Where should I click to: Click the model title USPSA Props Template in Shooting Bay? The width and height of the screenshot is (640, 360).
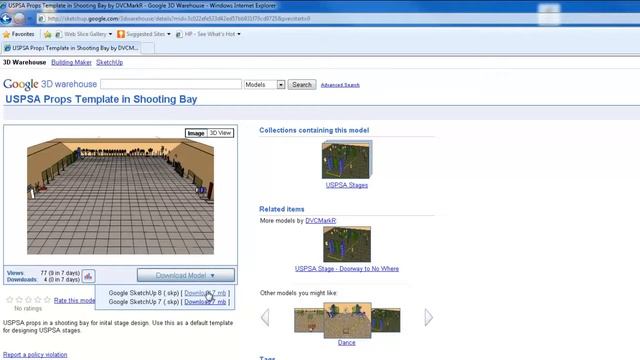[101, 99]
